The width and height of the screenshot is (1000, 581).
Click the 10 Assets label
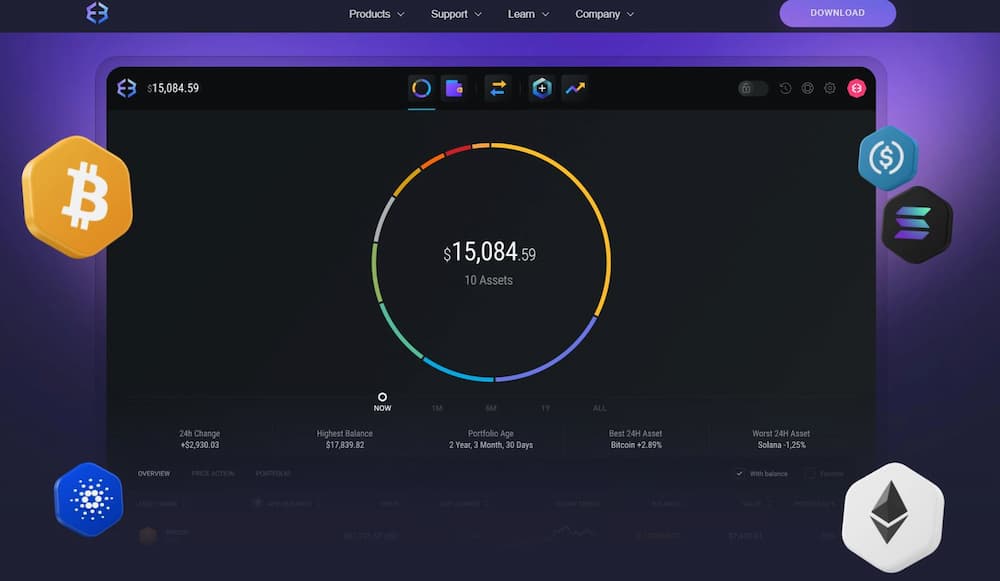pyautogui.click(x=489, y=280)
